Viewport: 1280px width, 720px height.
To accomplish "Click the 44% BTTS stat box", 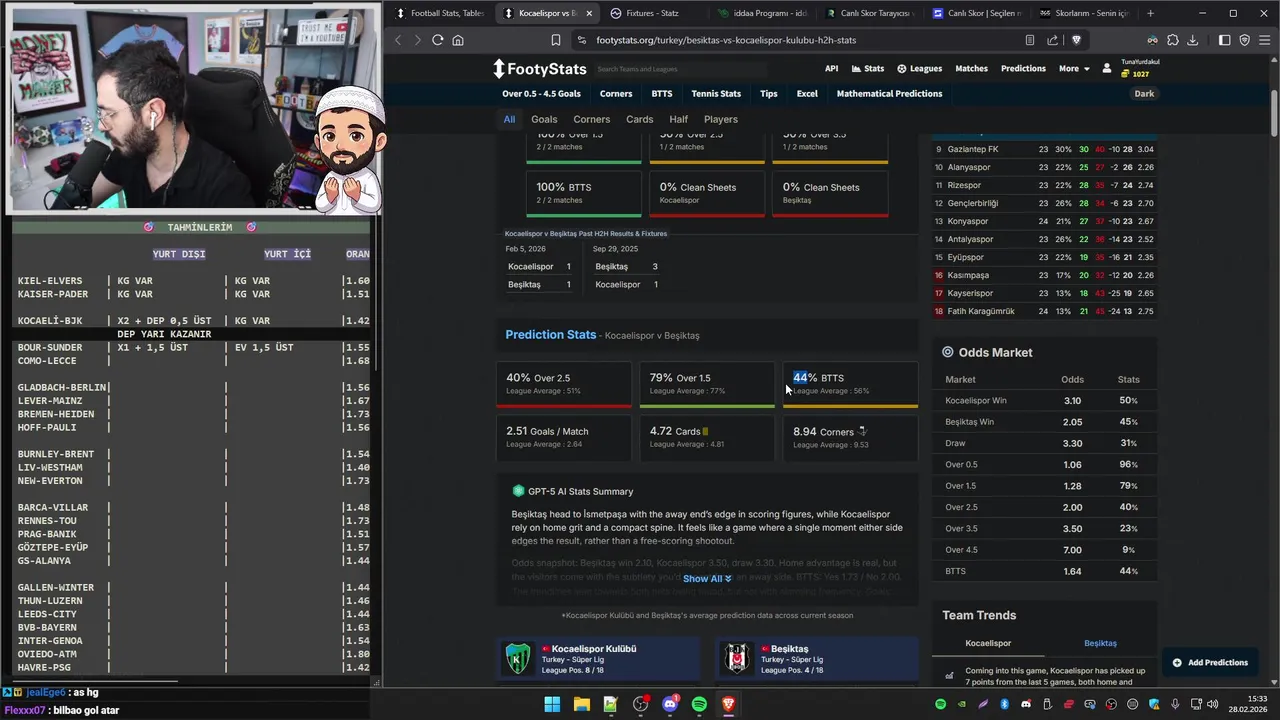I will click(850, 384).
